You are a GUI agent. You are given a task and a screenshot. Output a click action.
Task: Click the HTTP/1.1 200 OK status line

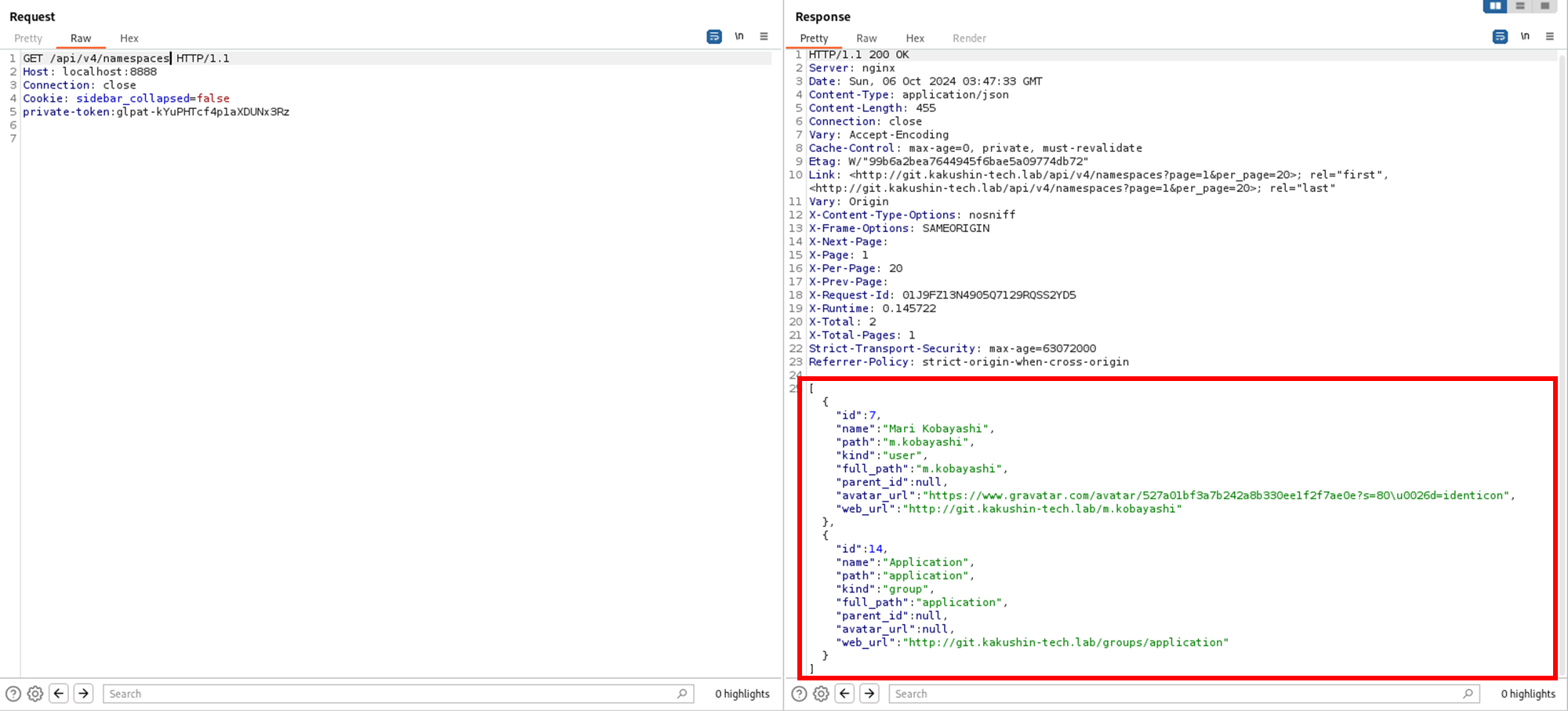(858, 54)
